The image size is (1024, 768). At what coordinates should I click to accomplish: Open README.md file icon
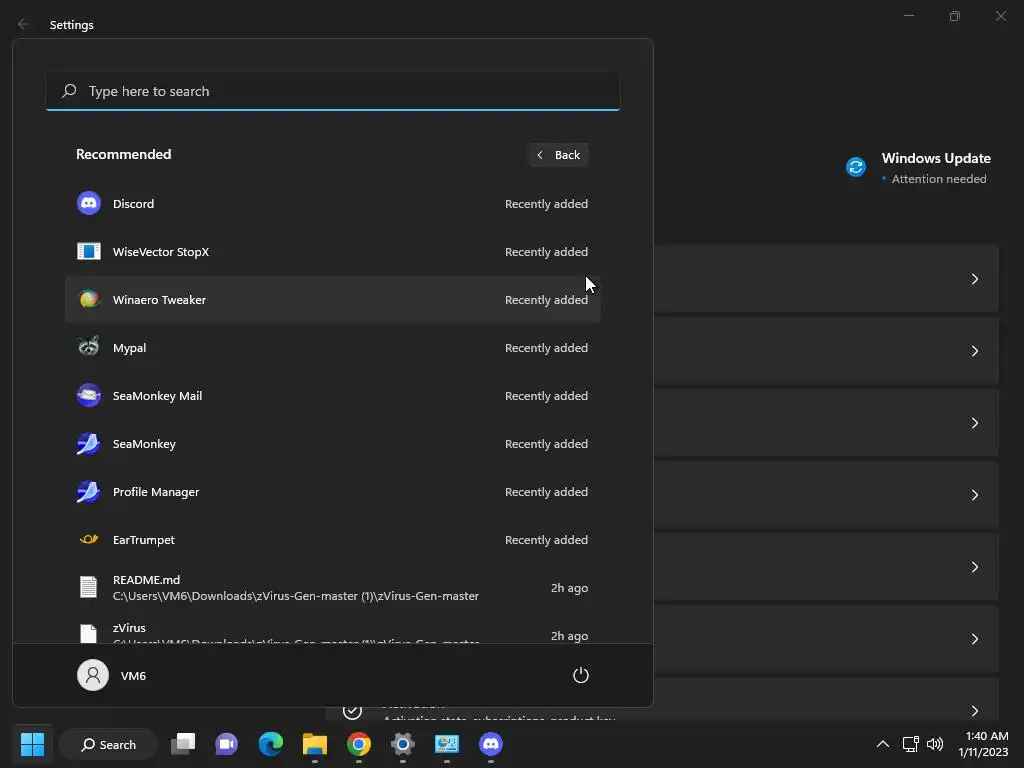click(88, 586)
